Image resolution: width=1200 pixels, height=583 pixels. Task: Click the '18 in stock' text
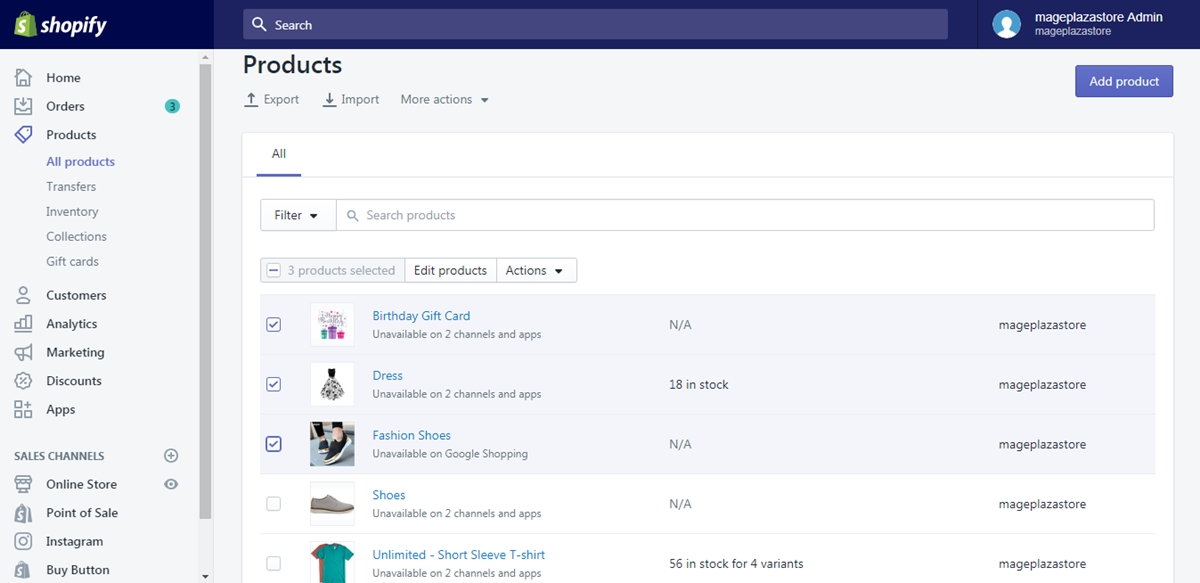[699, 385]
